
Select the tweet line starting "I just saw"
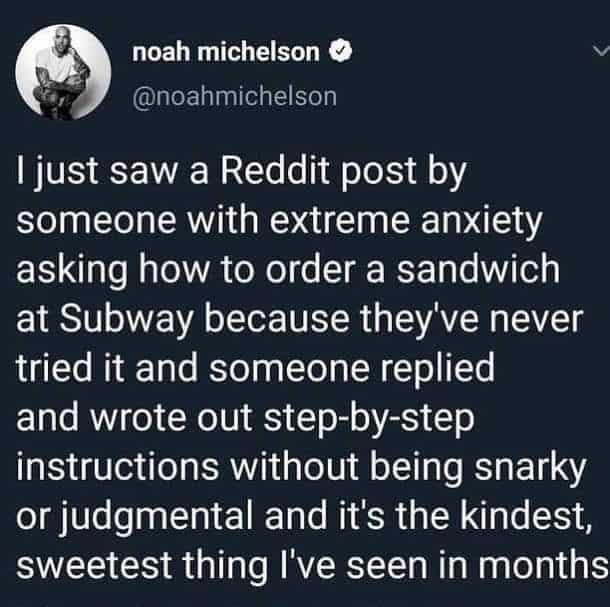point(241,174)
